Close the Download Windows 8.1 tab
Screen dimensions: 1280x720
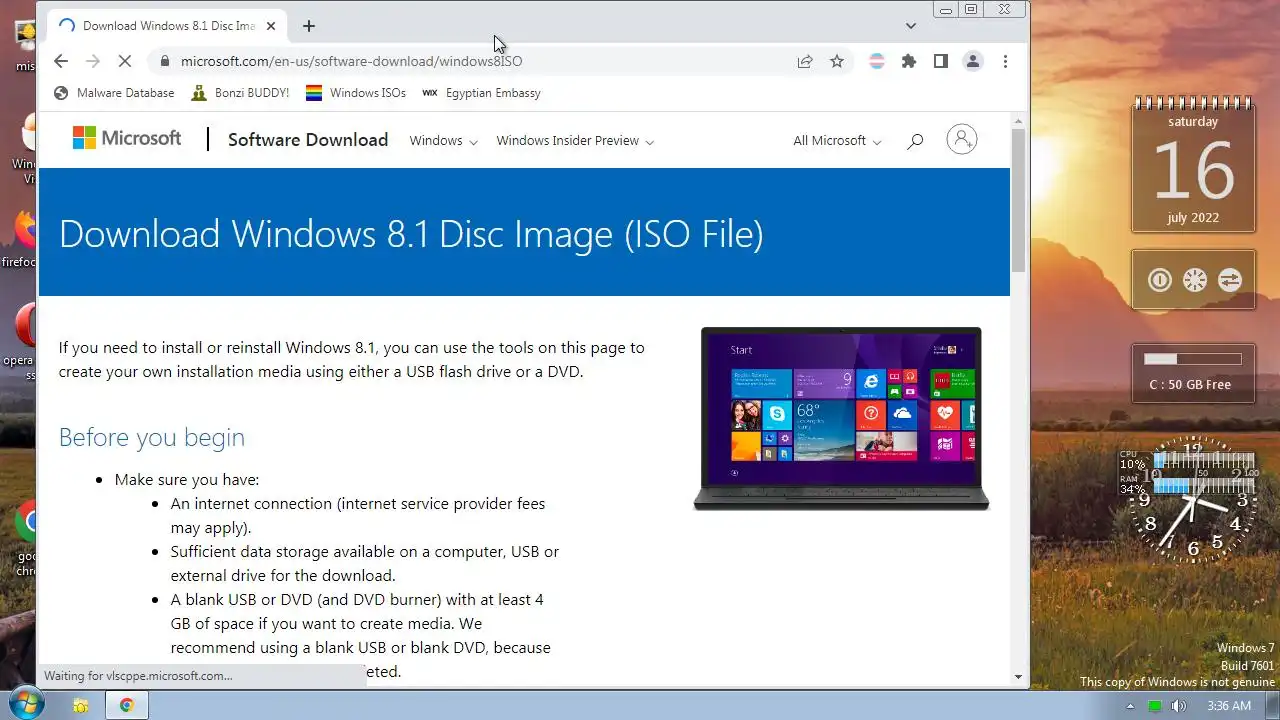pos(271,26)
